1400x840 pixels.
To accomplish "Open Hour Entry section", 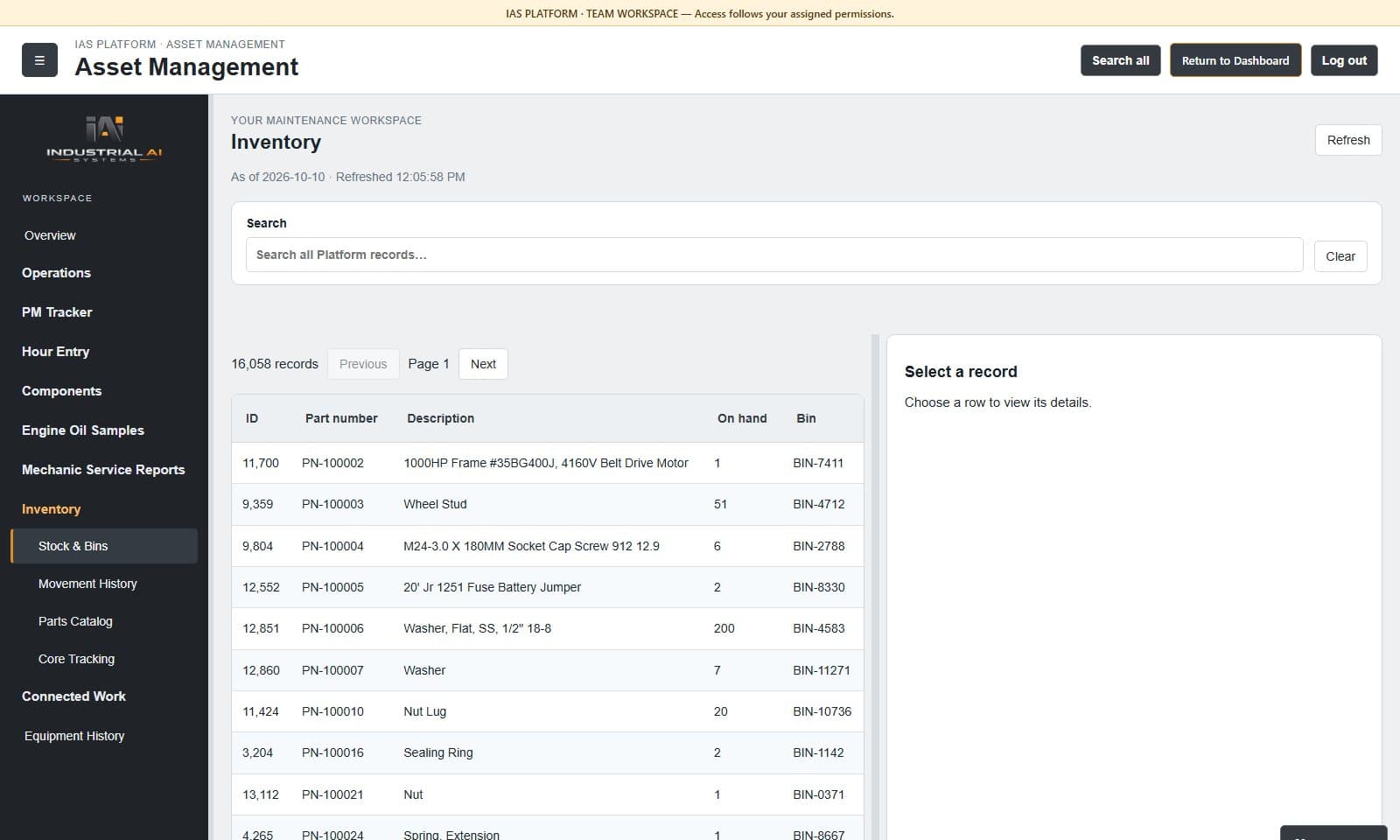I will [55, 352].
